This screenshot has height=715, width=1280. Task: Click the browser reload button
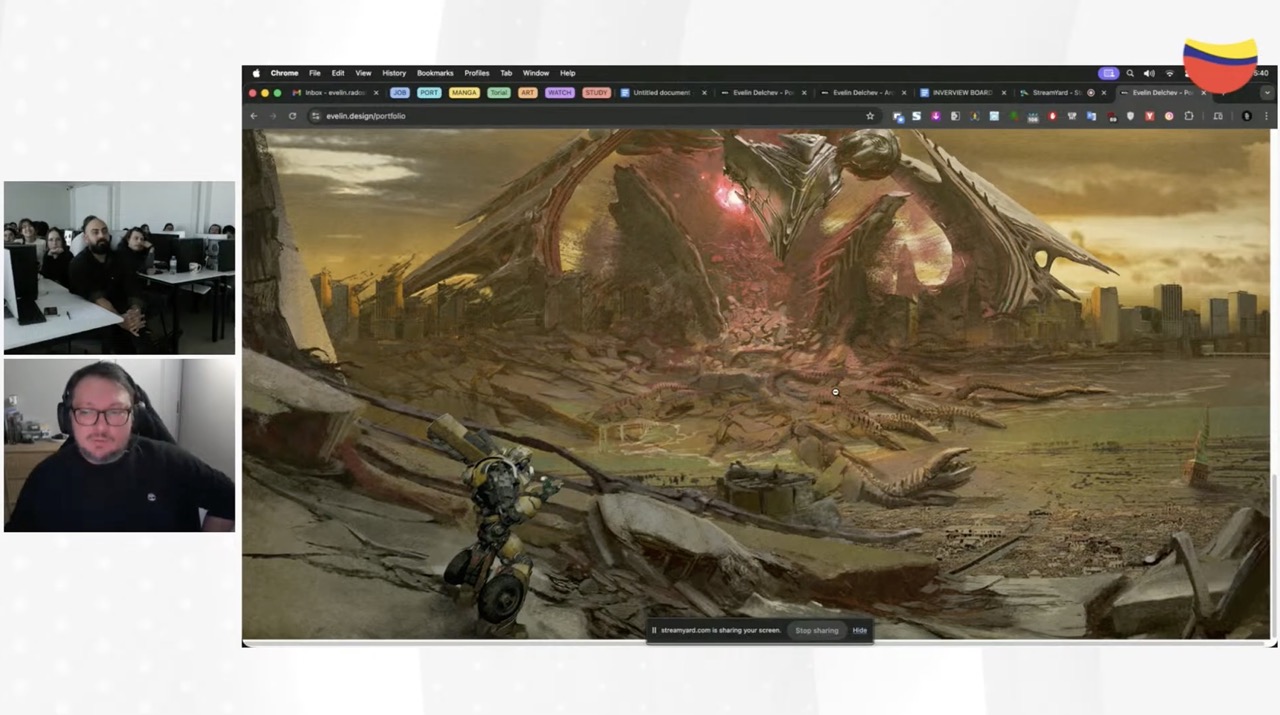(x=292, y=116)
